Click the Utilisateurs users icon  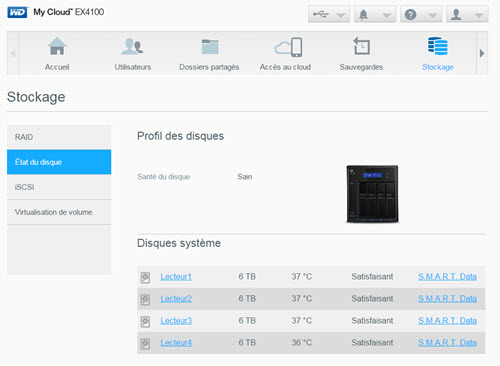tap(132, 46)
